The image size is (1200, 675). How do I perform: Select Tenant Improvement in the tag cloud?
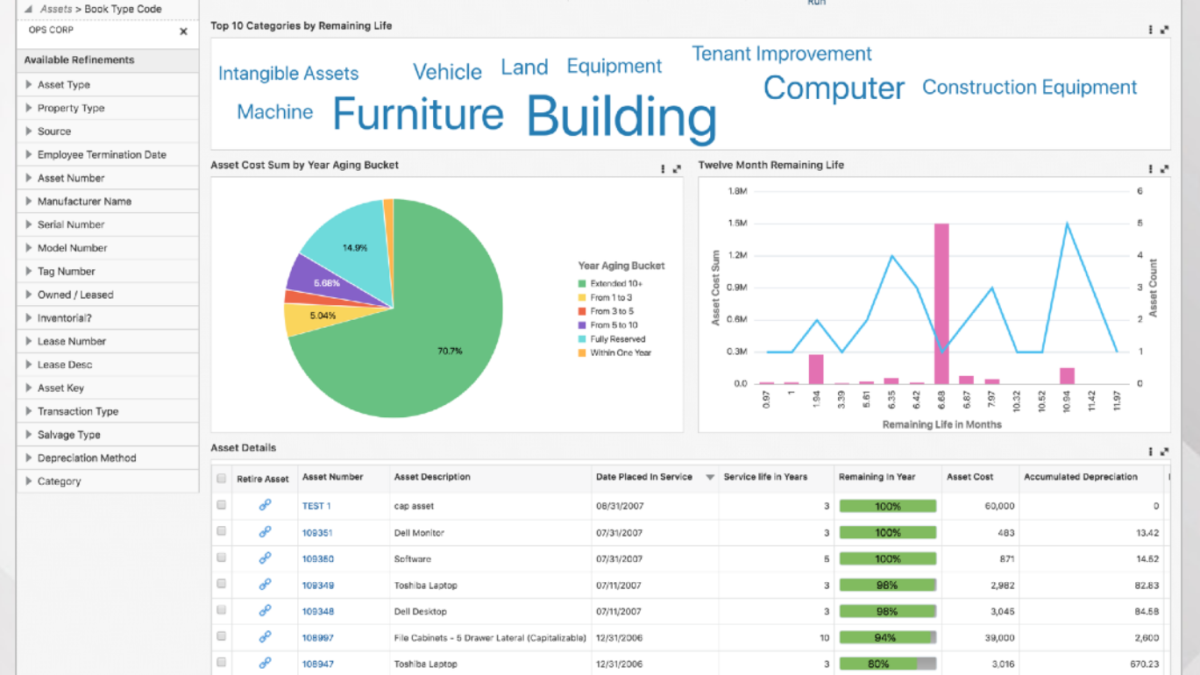[782, 54]
